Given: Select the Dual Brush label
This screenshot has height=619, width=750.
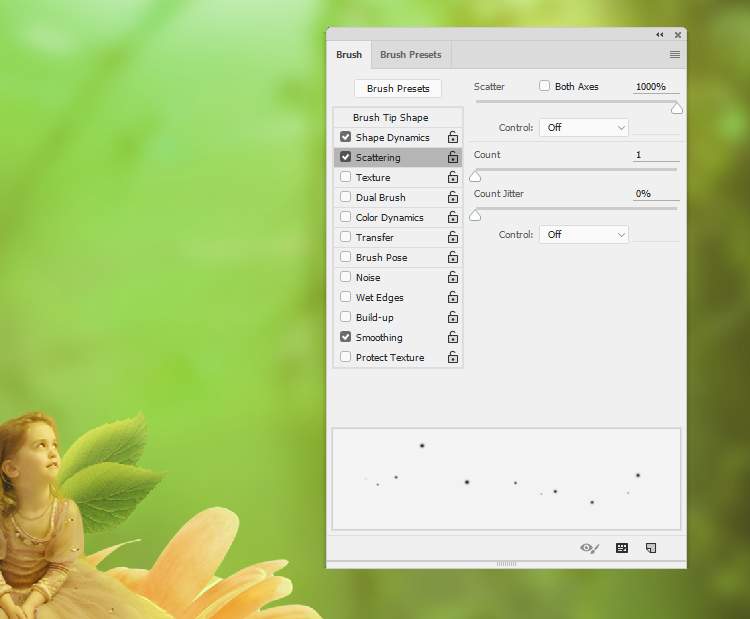Looking at the screenshot, I should coord(381,198).
